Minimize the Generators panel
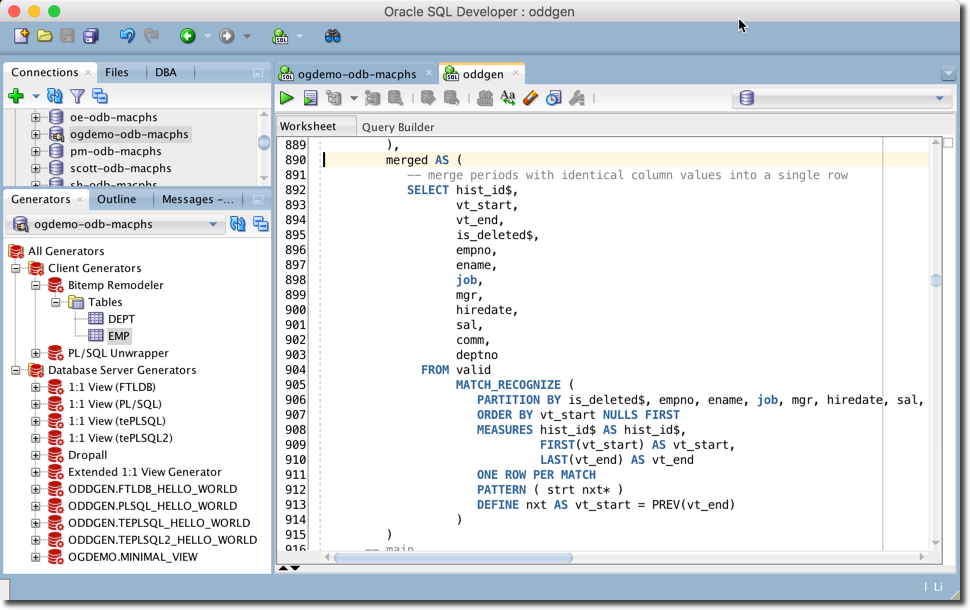This screenshot has height=610, width=970. 258,200
